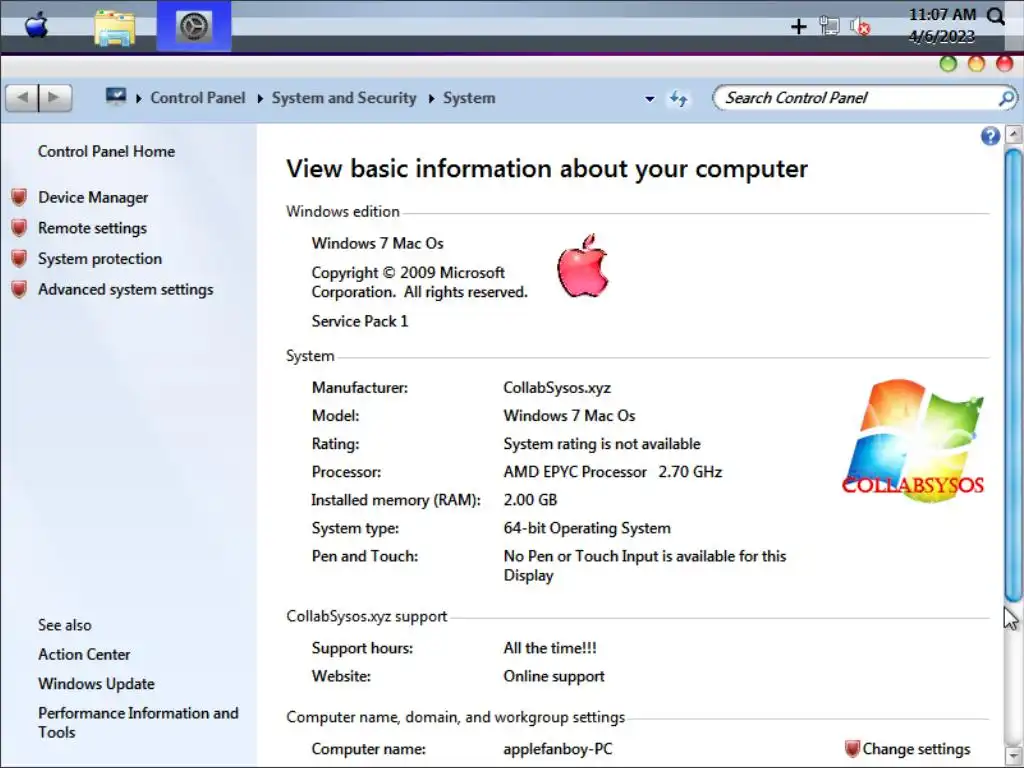The width and height of the screenshot is (1024, 768).
Task: Open Device Manager
Action: [x=93, y=197]
